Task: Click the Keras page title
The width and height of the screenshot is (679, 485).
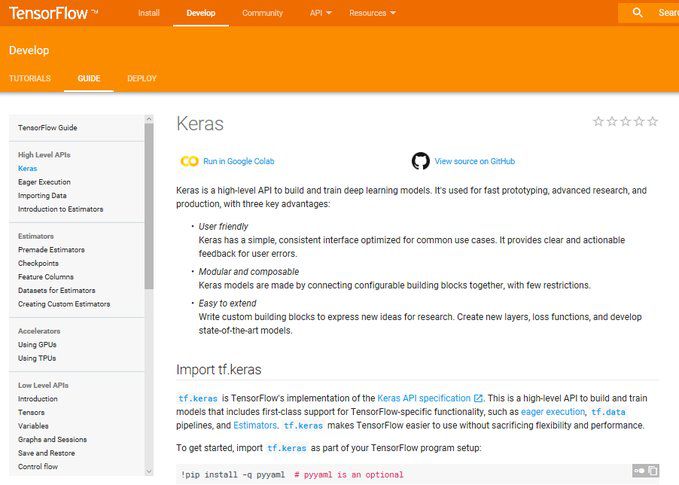Action: click(200, 123)
